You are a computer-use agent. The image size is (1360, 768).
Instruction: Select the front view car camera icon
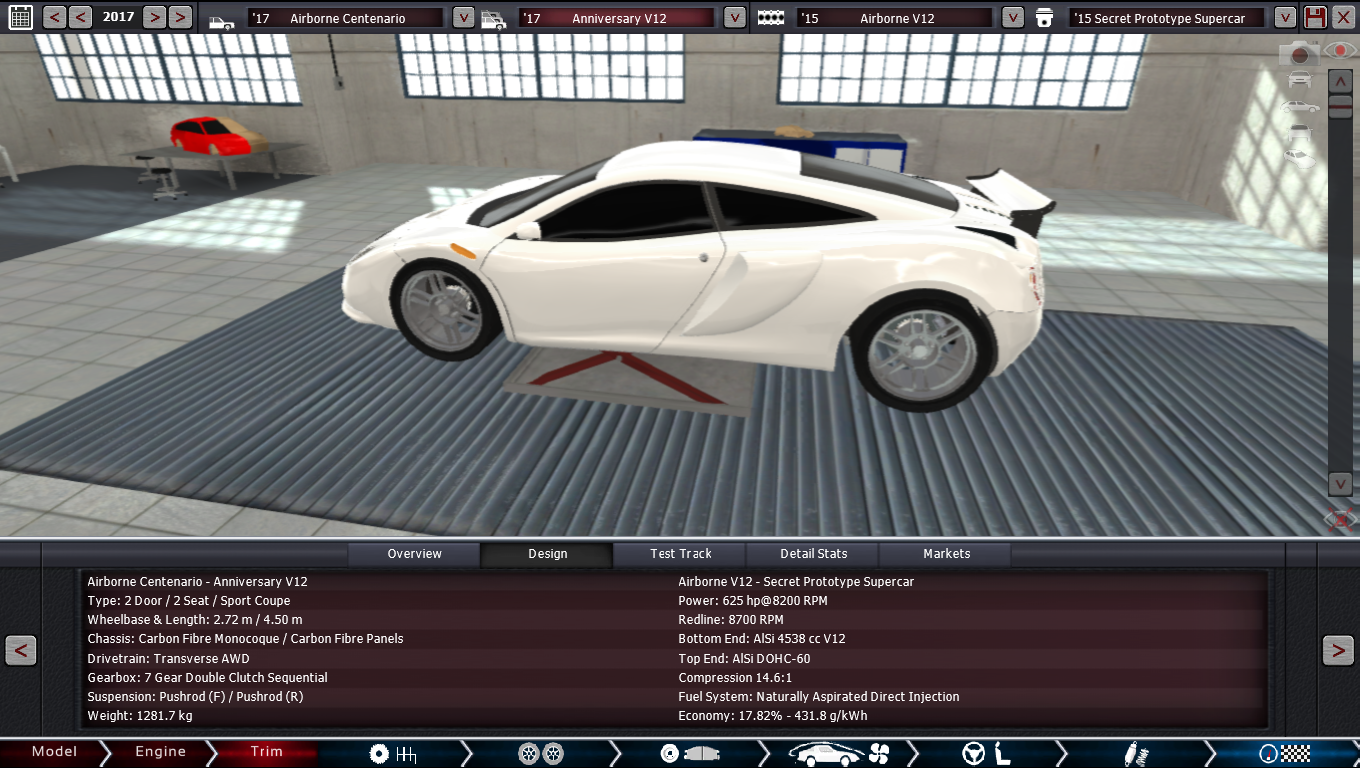(1299, 80)
